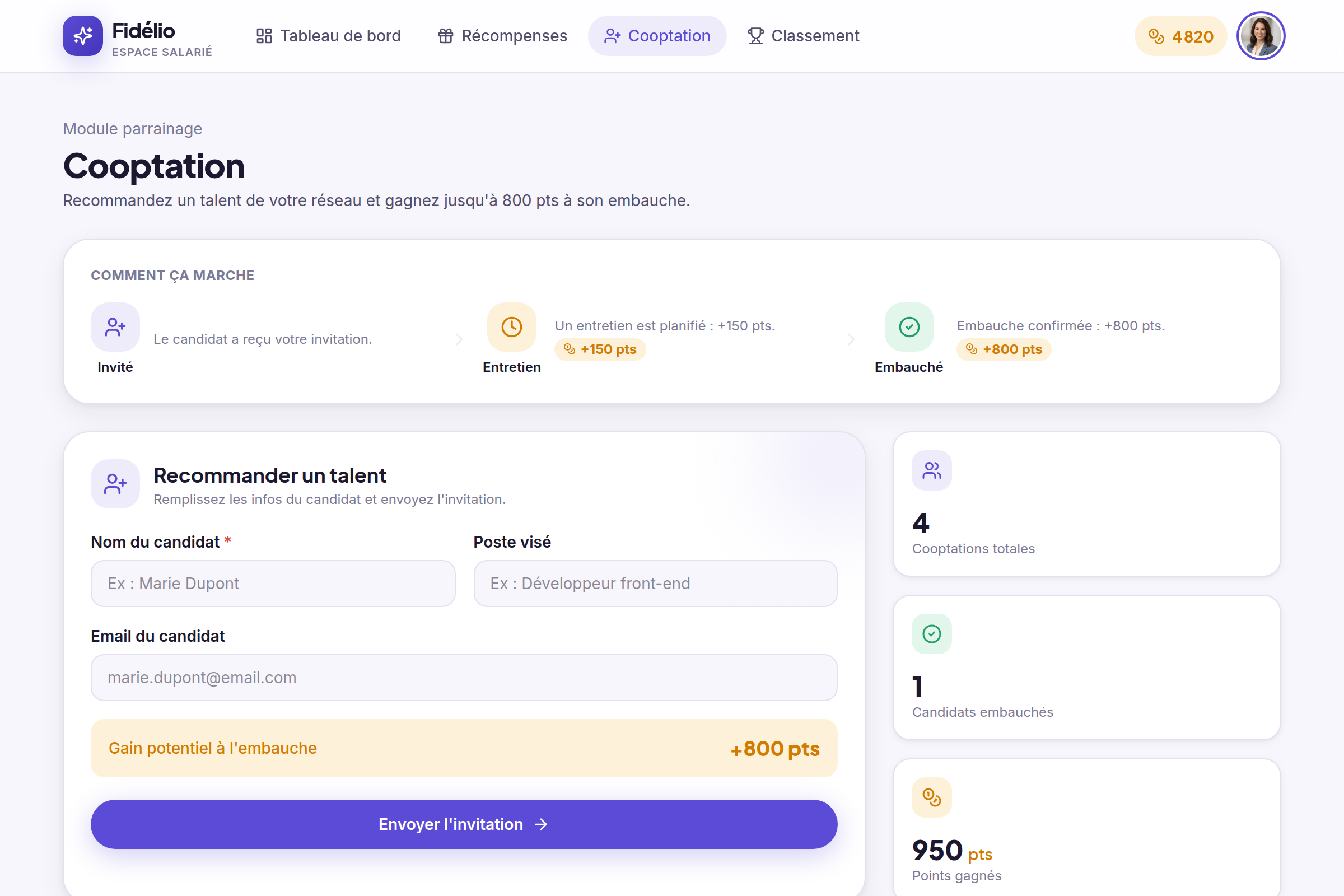Viewport: 1344px width, 896px height.
Task: Click the Cooptations totales people icon
Action: pyautogui.click(x=931, y=470)
